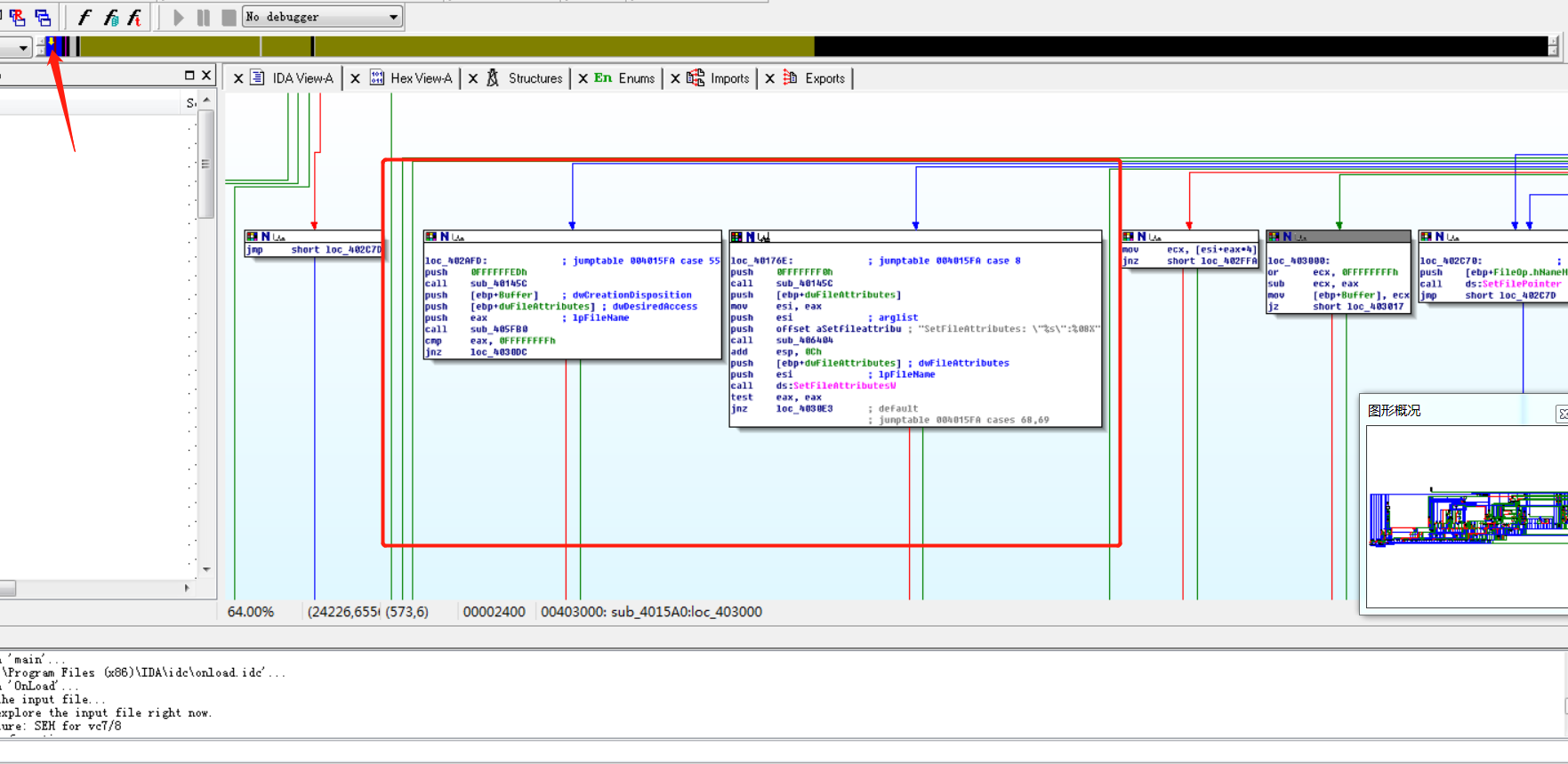Click the stop process button
The width and height of the screenshot is (1568, 764).
[229, 17]
